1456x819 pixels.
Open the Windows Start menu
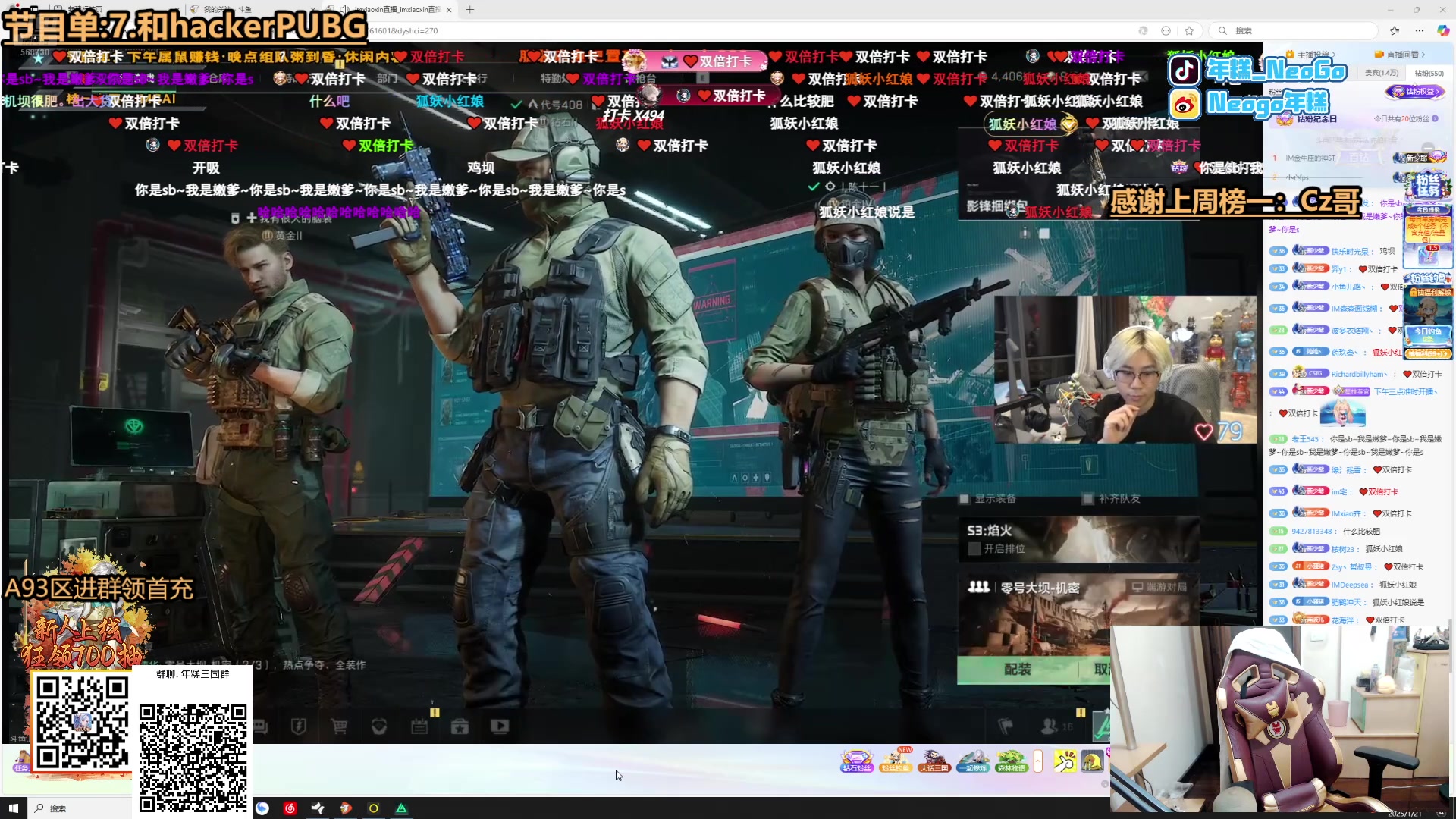(x=13, y=808)
